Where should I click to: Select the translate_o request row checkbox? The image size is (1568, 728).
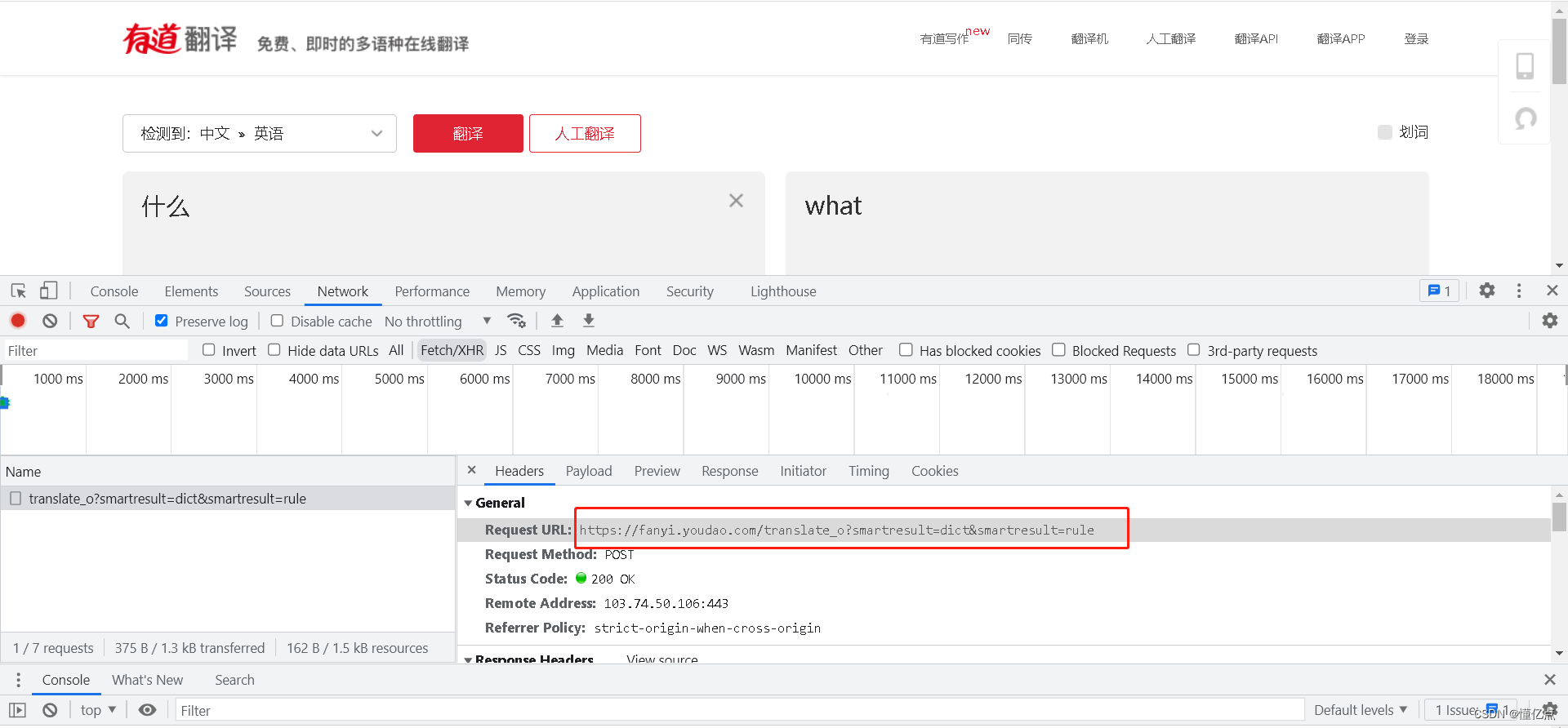[16, 498]
